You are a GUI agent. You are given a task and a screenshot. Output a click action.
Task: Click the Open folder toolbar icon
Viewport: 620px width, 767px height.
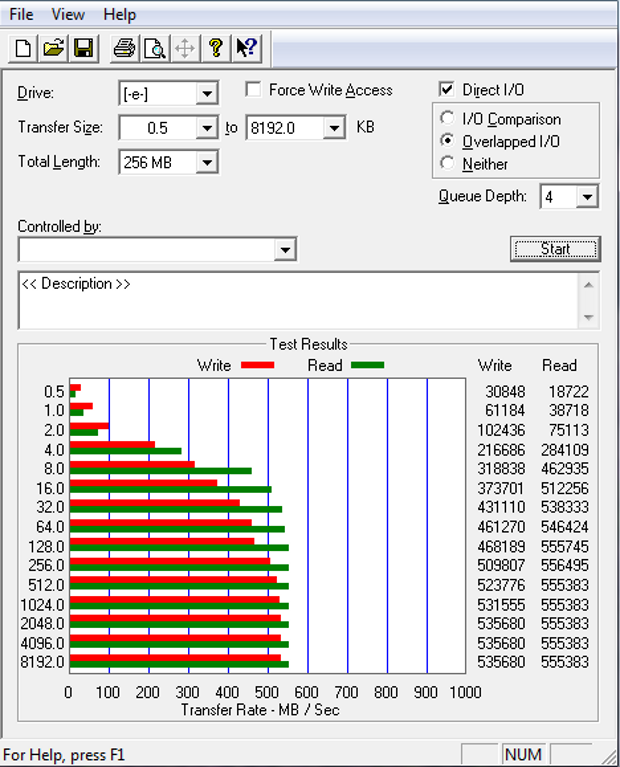(54, 48)
